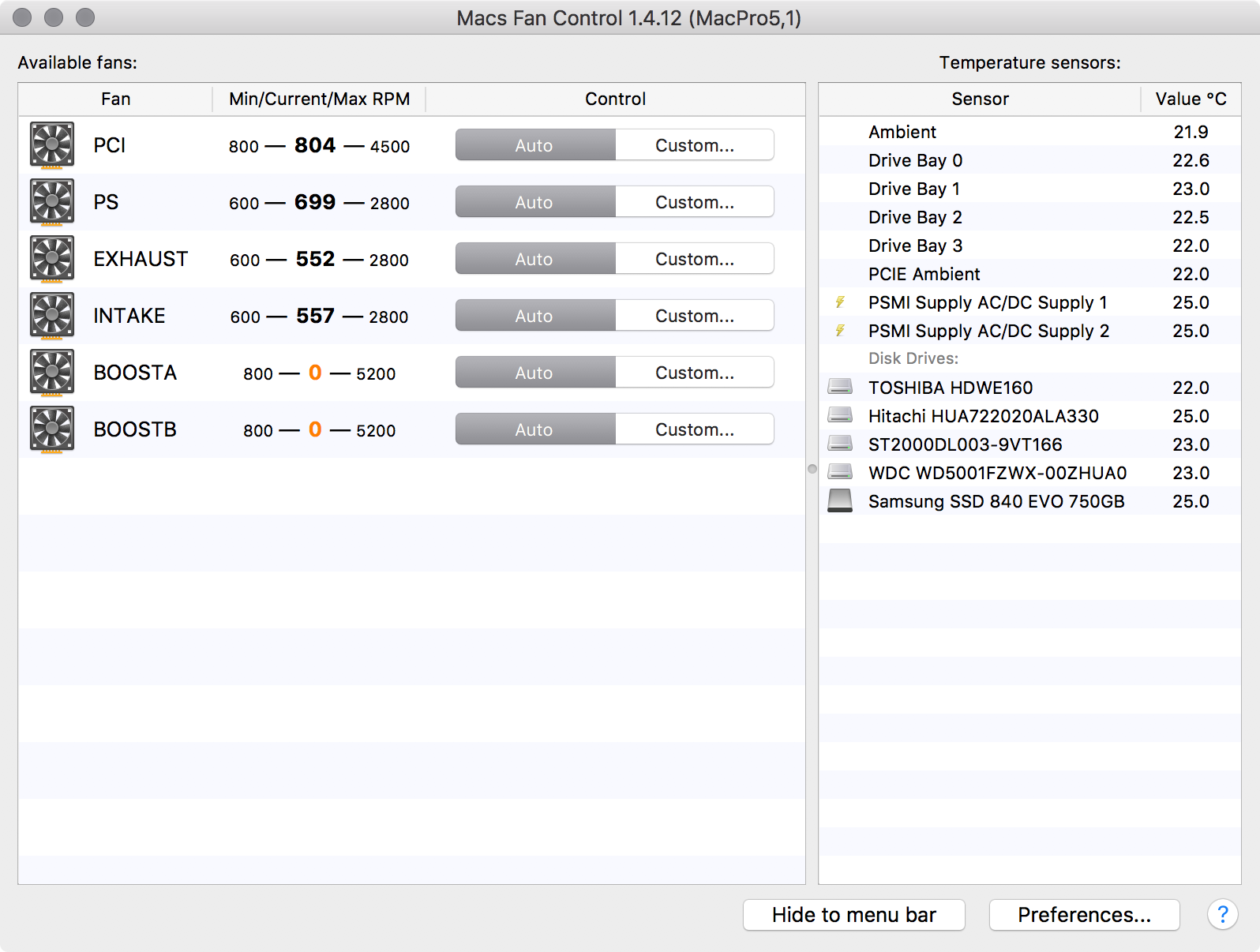Set BOOSTA fan to Auto

coord(535,373)
